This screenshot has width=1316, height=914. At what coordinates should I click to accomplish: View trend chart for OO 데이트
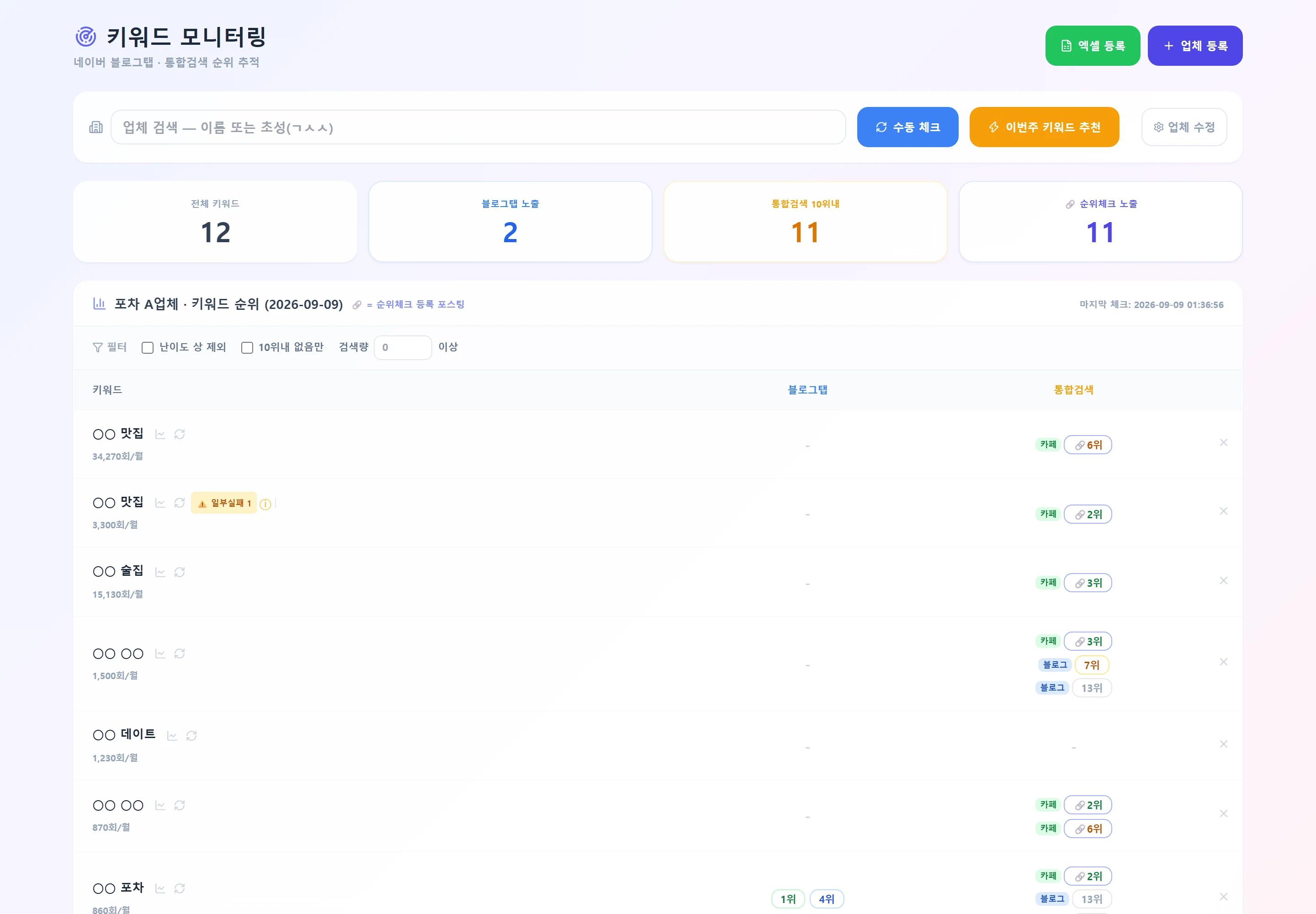172,736
